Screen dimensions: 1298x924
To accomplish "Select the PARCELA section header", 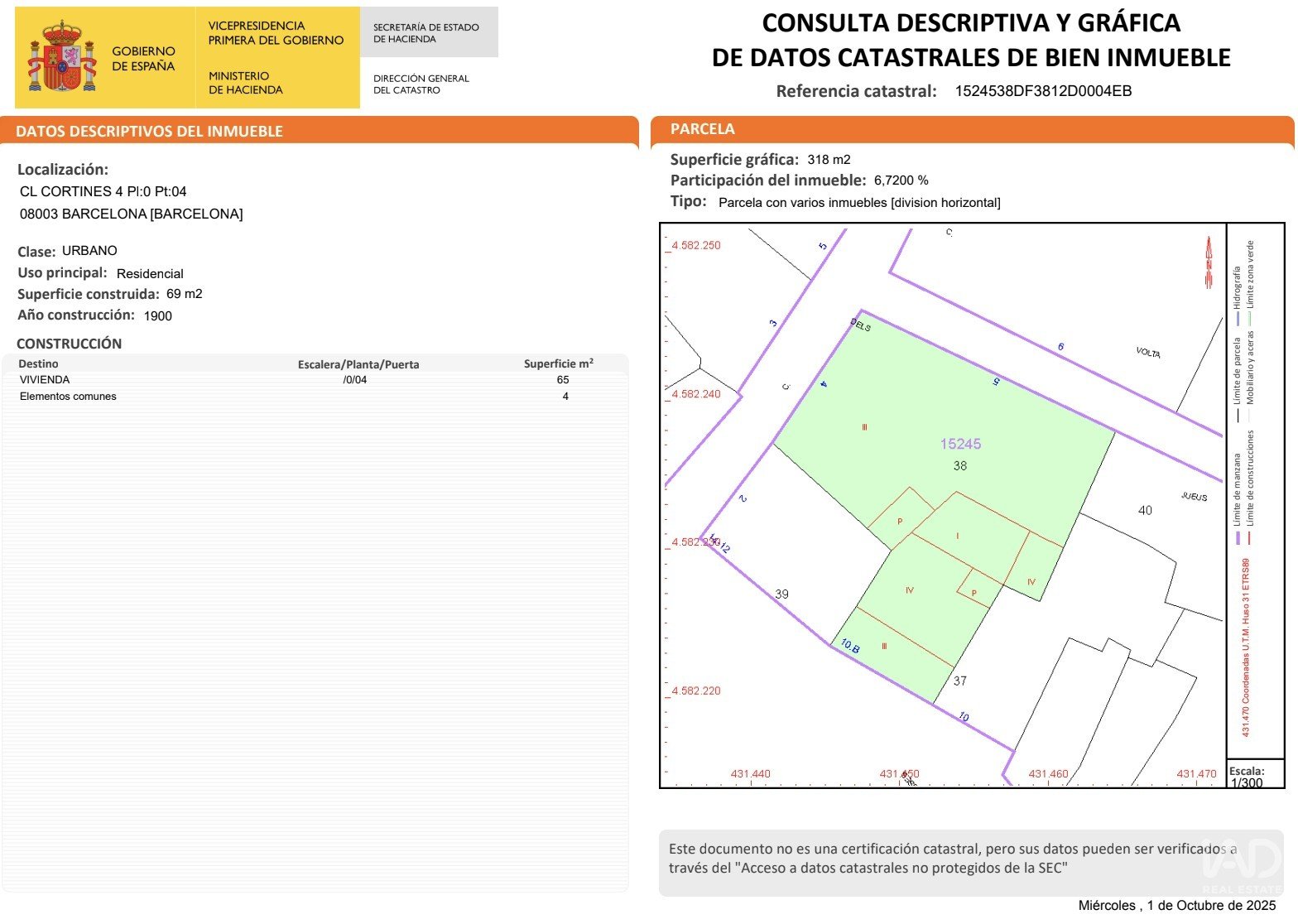I will (702, 129).
